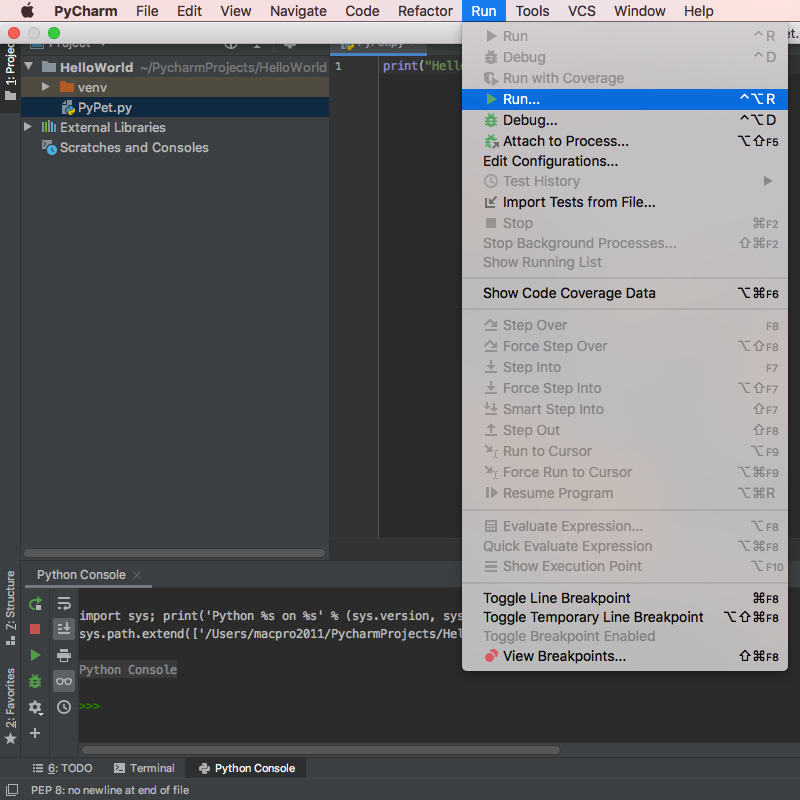The height and width of the screenshot is (800, 800).
Task: Choose Debug... menu entry
Action: click(624, 120)
